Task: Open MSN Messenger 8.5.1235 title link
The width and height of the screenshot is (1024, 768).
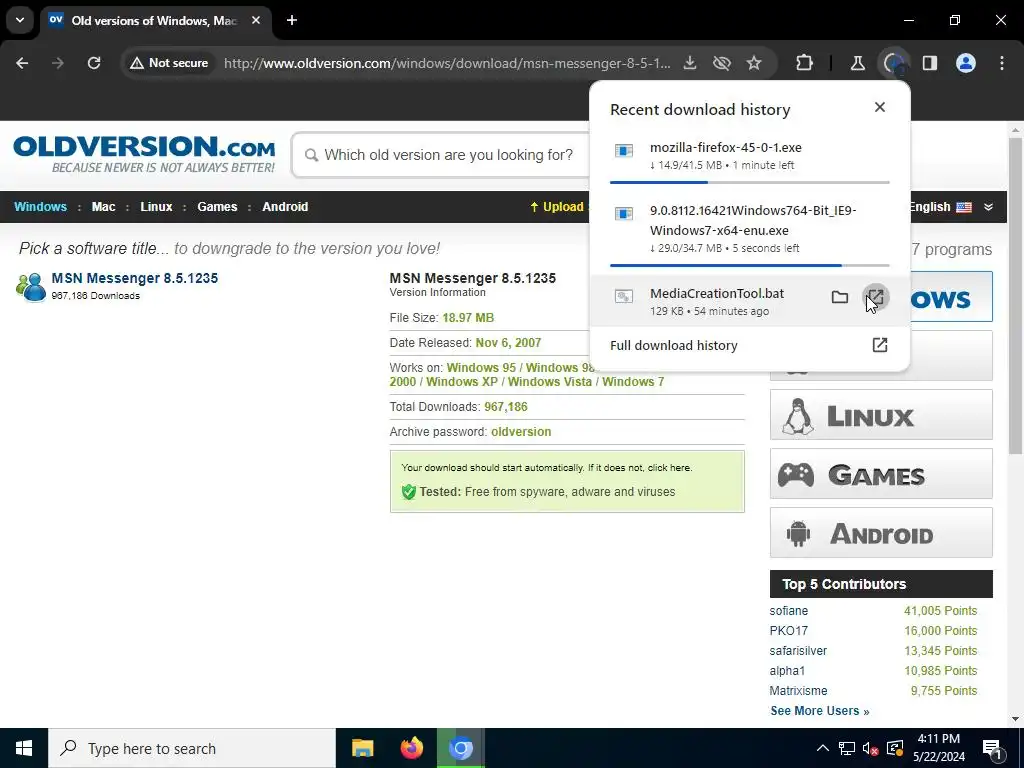Action: (135, 278)
